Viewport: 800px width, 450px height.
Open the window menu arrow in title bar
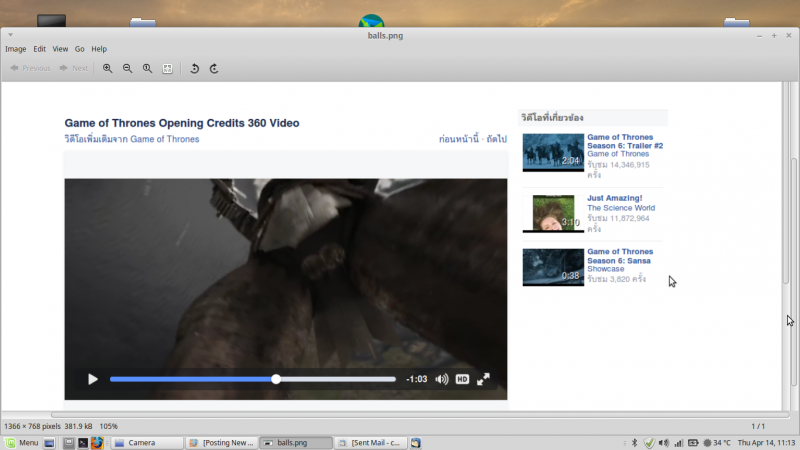10,35
